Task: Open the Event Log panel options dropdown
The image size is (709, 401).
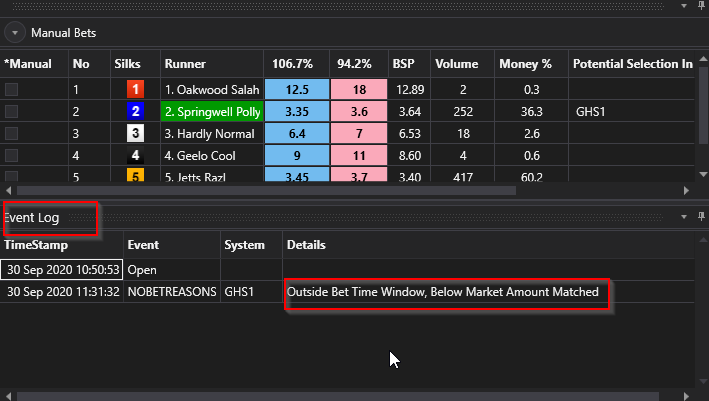Action: [684, 217]
